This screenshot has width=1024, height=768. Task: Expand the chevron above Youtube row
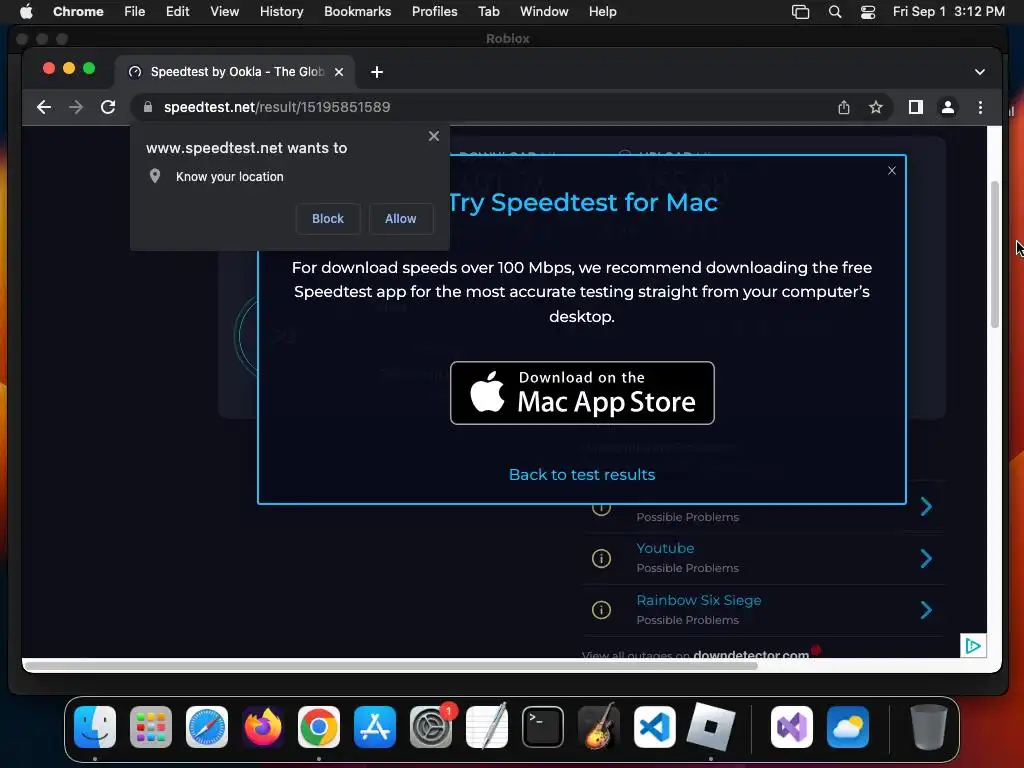pos(926,507)
